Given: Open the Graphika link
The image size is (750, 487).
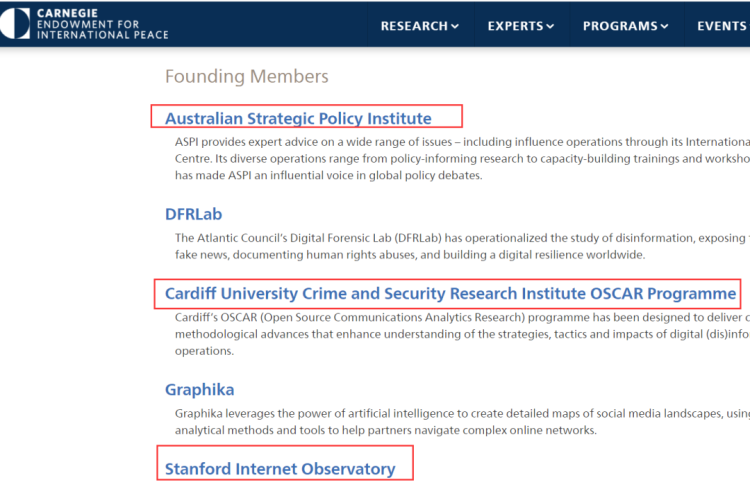Looking at the screenshot, I should pos(199,389).
